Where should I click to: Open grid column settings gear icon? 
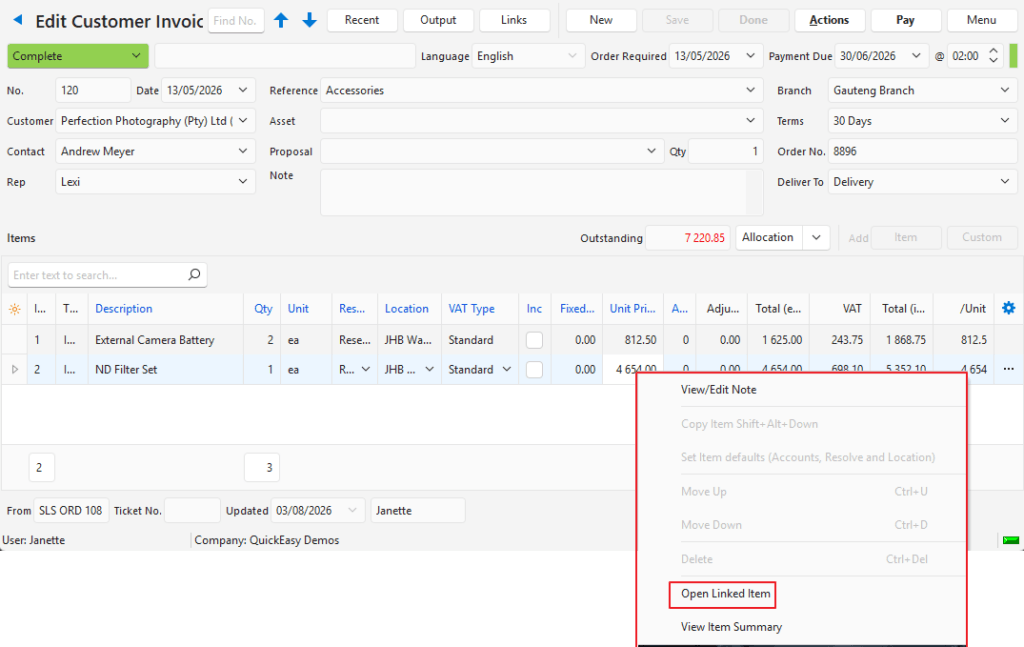(1008, 308)
